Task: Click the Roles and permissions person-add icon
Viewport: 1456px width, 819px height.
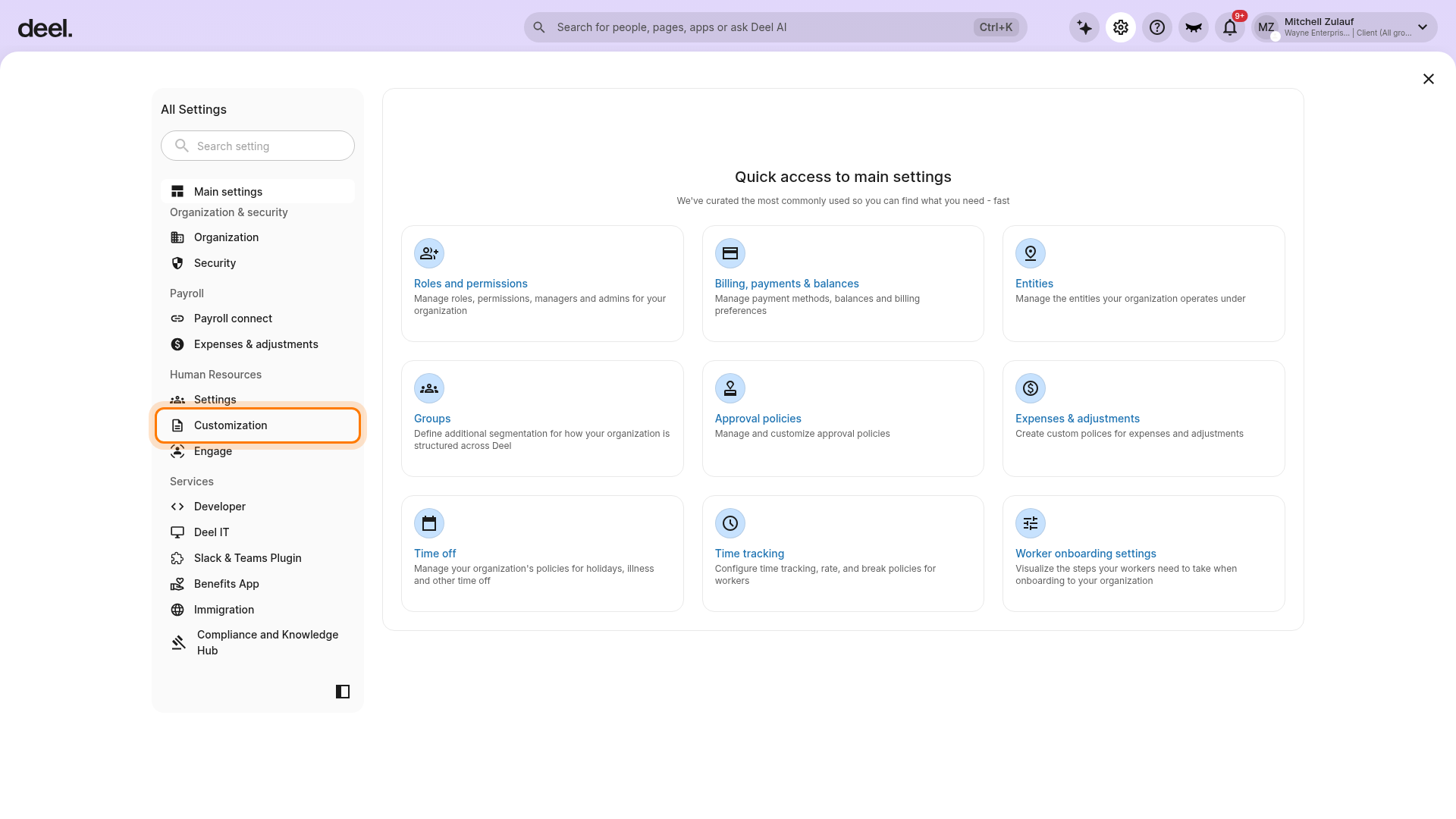Action: 429,253
